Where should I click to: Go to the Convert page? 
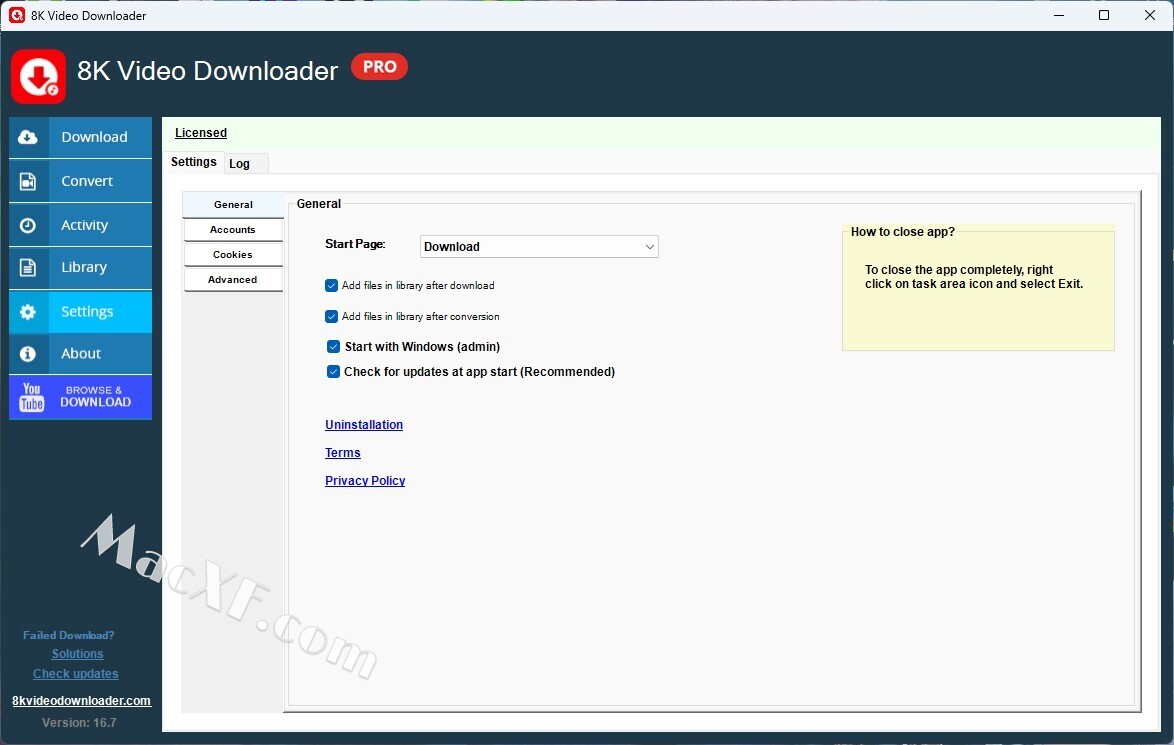(x=81, y=181)
